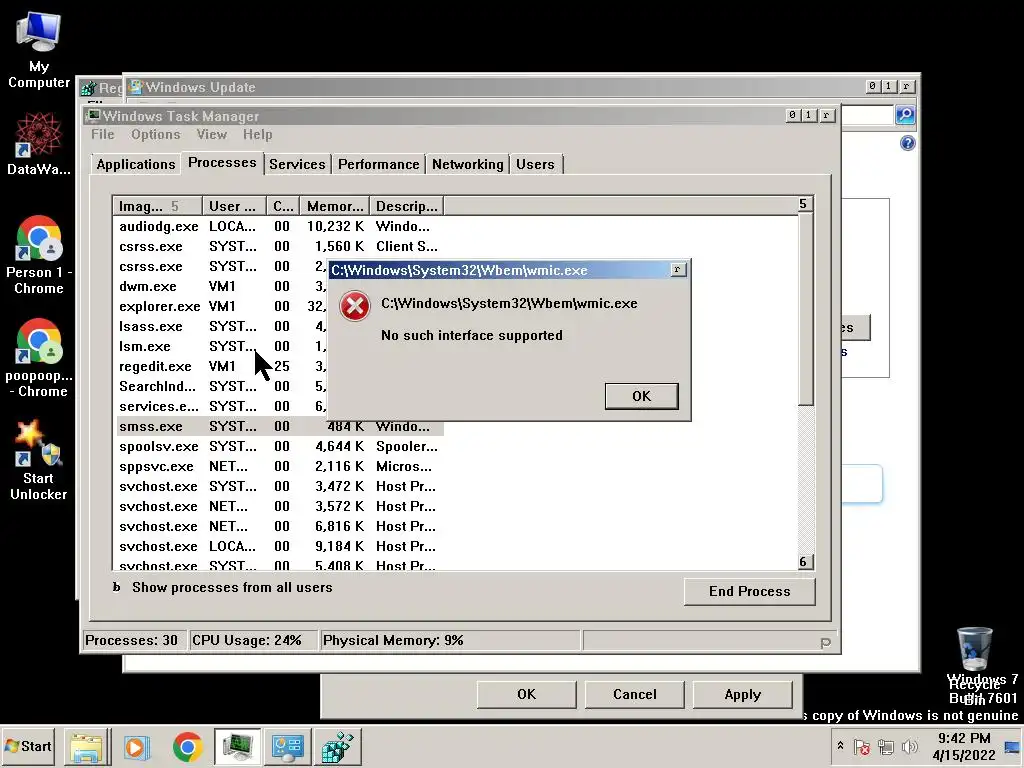Switch to the Applications tab

coord(136,164)
